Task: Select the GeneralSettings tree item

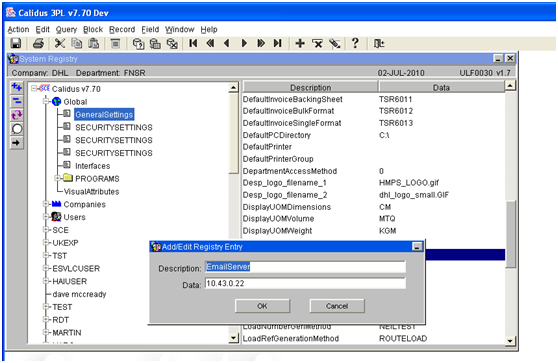Action: click(104, 115)
